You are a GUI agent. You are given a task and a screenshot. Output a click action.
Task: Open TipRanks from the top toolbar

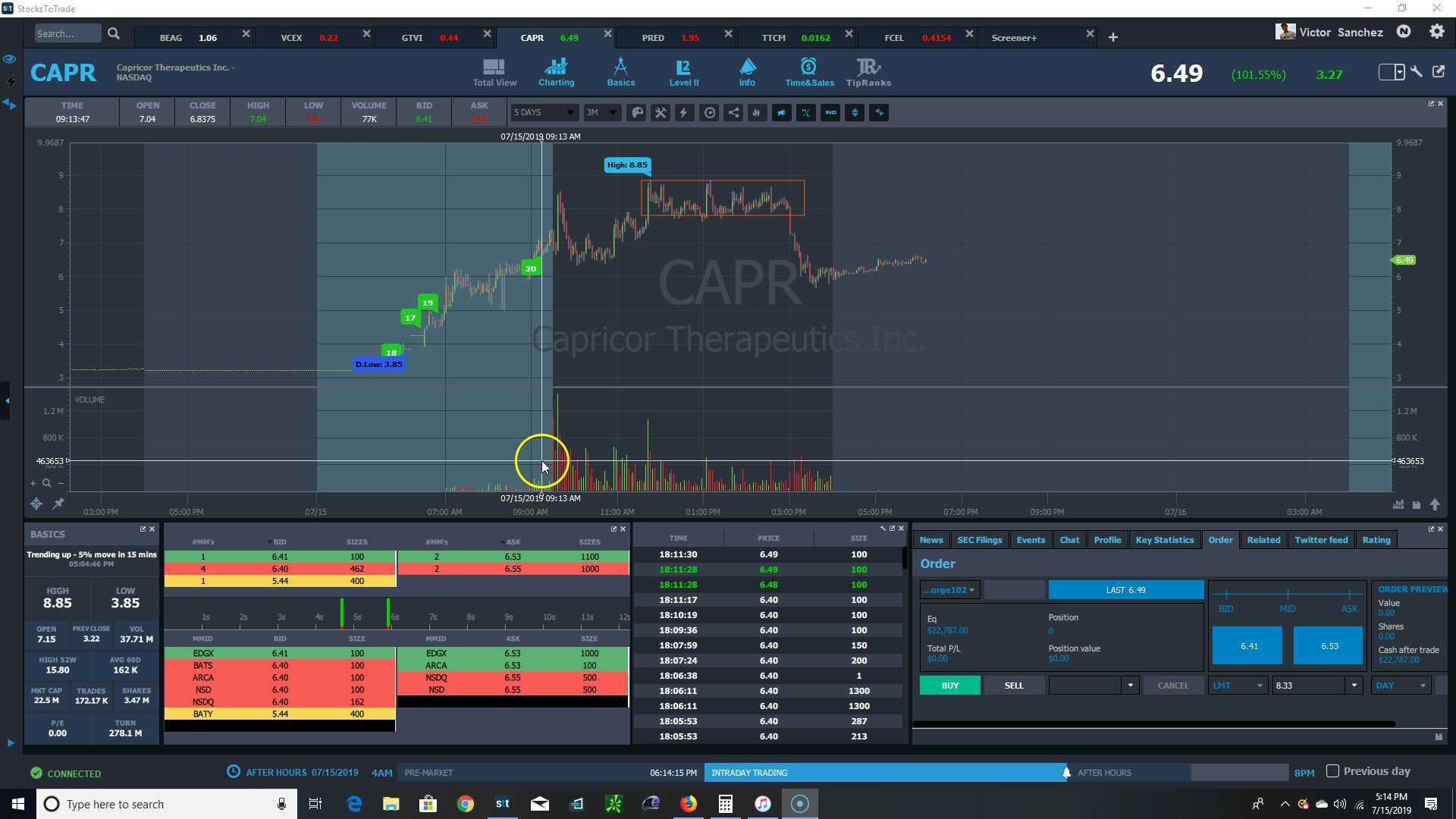[x=868, y=73]
